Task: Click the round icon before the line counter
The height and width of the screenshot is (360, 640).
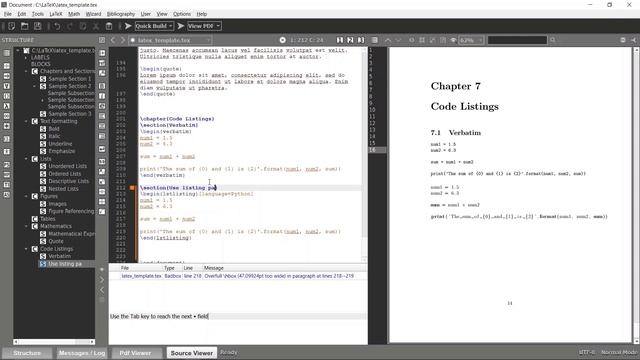Action: pyautogui.click(x=282, y=40)
